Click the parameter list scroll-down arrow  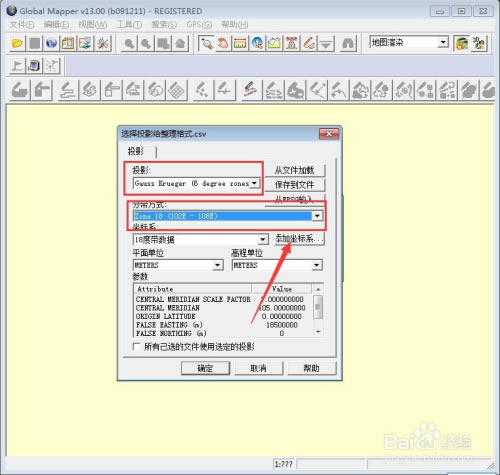[318, 332]
